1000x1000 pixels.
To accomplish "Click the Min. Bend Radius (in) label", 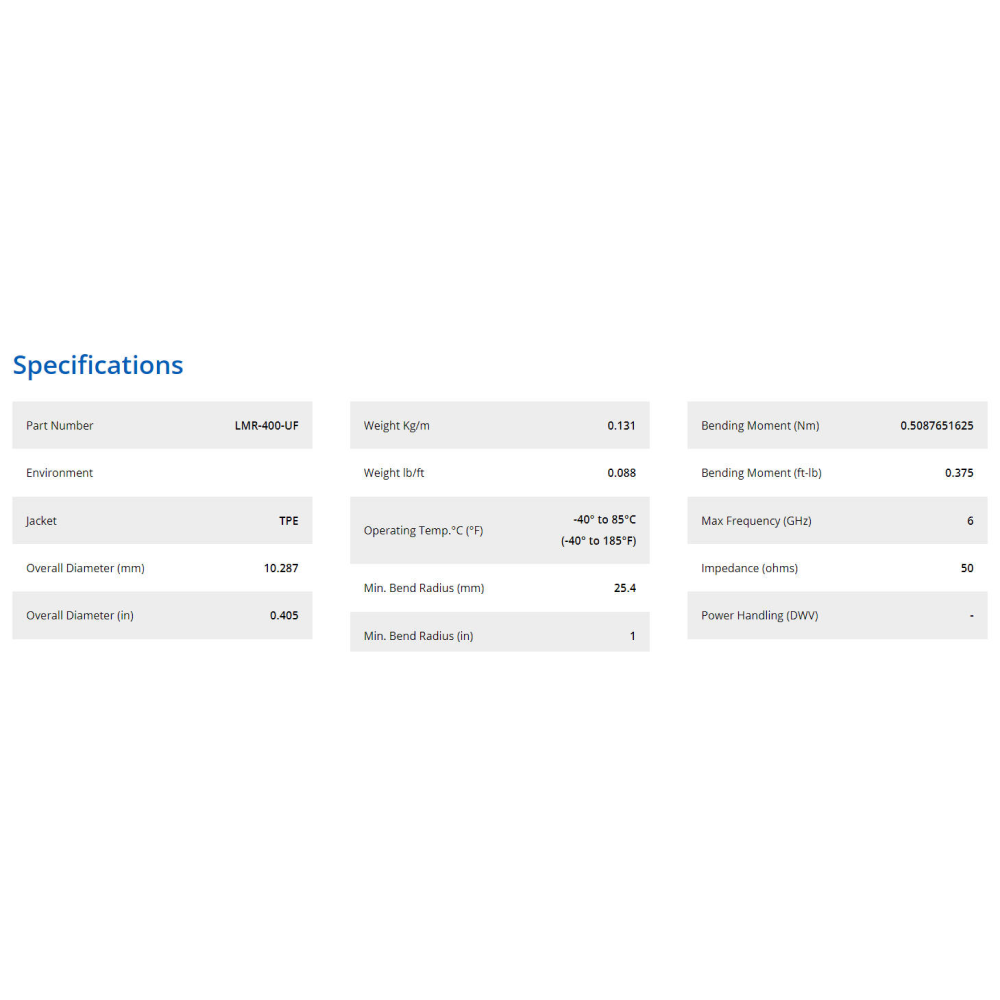I will pos(419,636).
